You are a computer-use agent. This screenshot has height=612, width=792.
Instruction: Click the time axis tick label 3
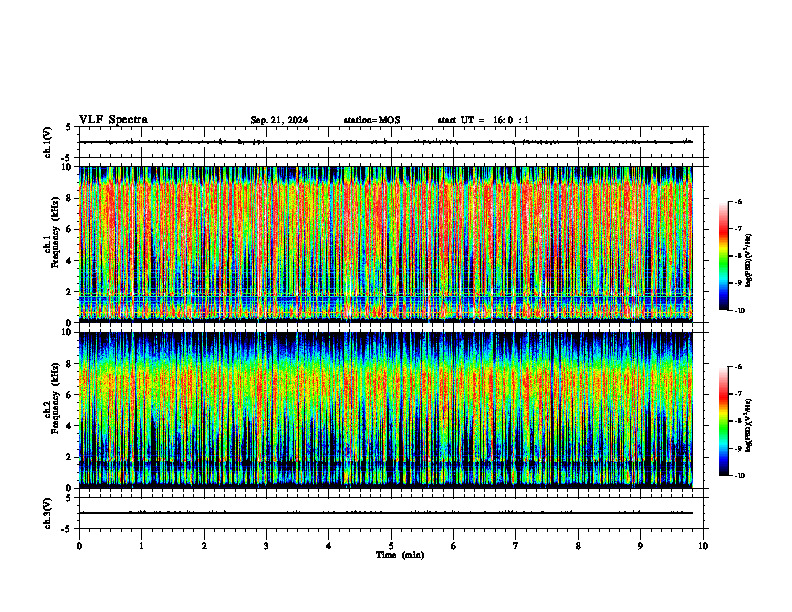[x=266, y=546]
